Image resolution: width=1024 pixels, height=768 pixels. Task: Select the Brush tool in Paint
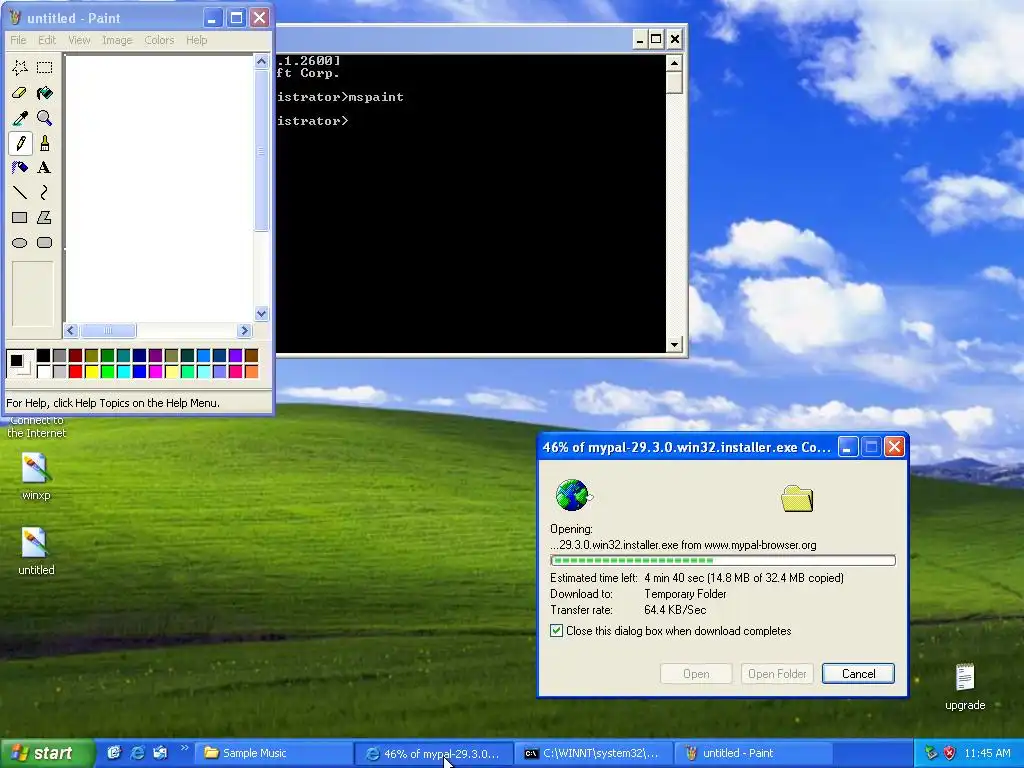tap(44, 143)
